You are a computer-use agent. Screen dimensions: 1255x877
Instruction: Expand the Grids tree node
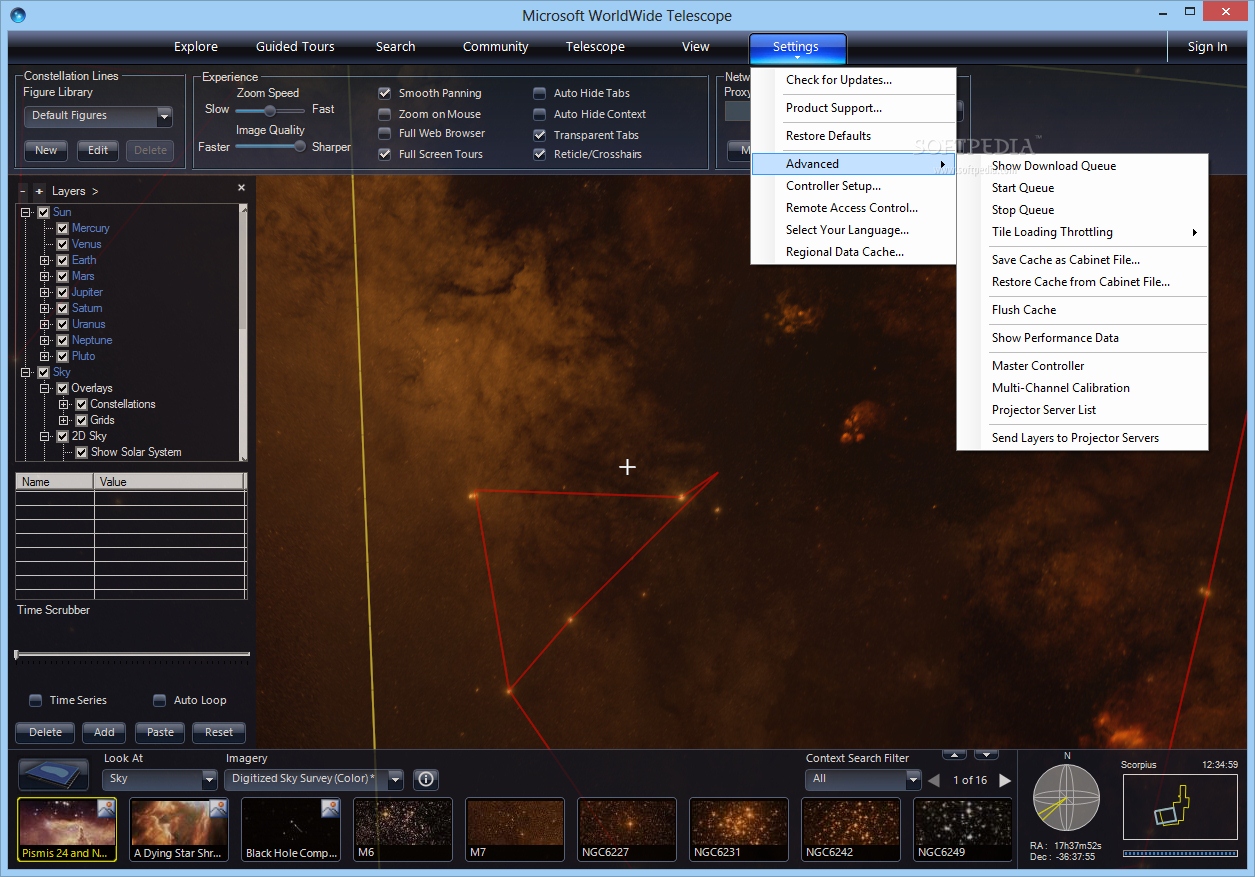[x=64, y=420]
